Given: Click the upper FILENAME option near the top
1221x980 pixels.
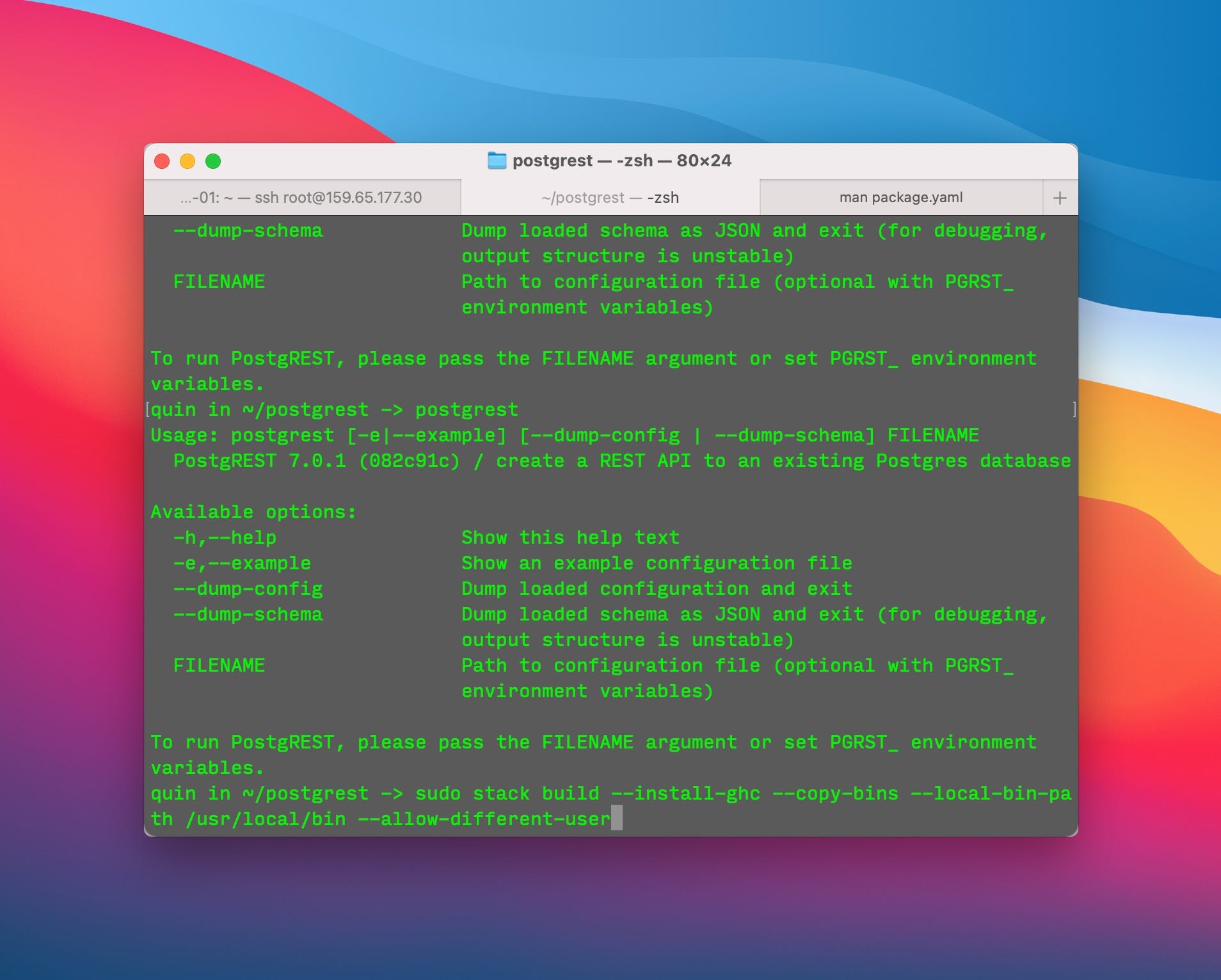Looking at the screenshot, I should click(x=219, y=281).
